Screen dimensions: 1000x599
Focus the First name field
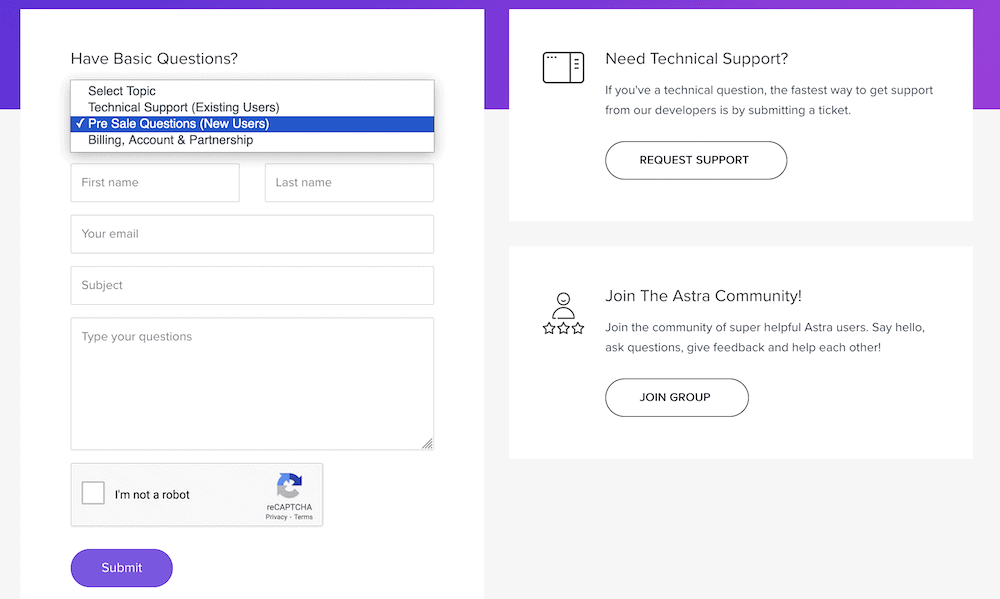pyautogui.click(x=155, y=182)
